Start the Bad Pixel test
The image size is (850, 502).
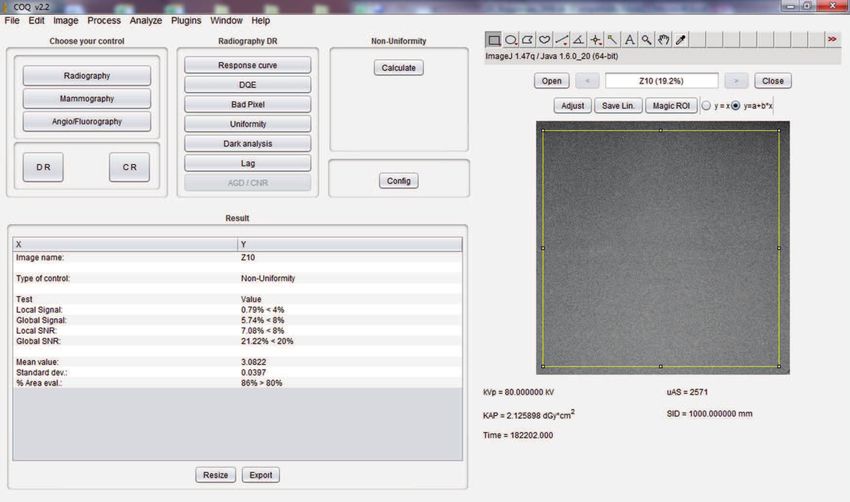click(248, 104)
